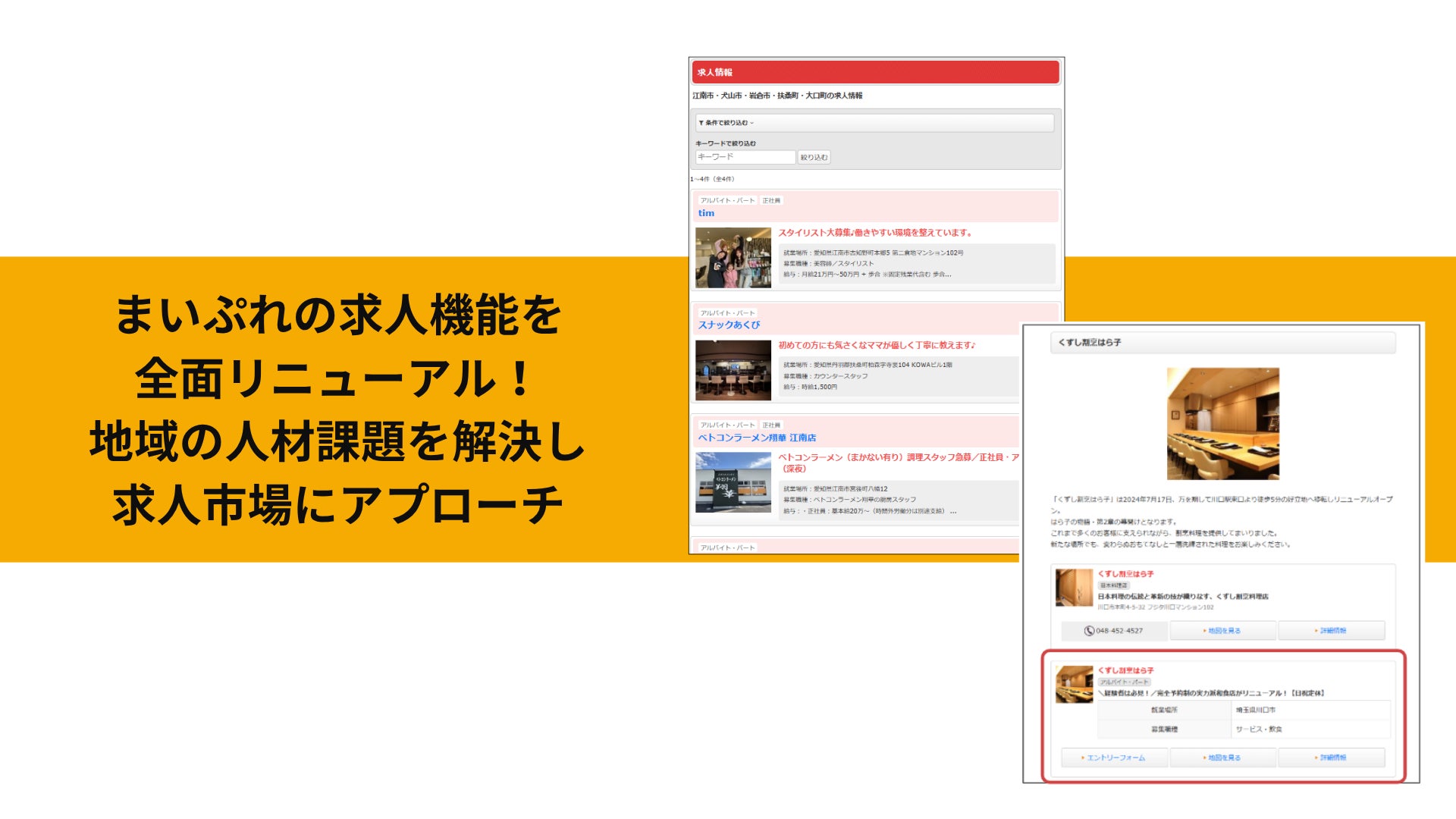1456x819 pixels.
Task: Click the ラーメン shop exterior thumbnail
Action: (x=733, y=482)
